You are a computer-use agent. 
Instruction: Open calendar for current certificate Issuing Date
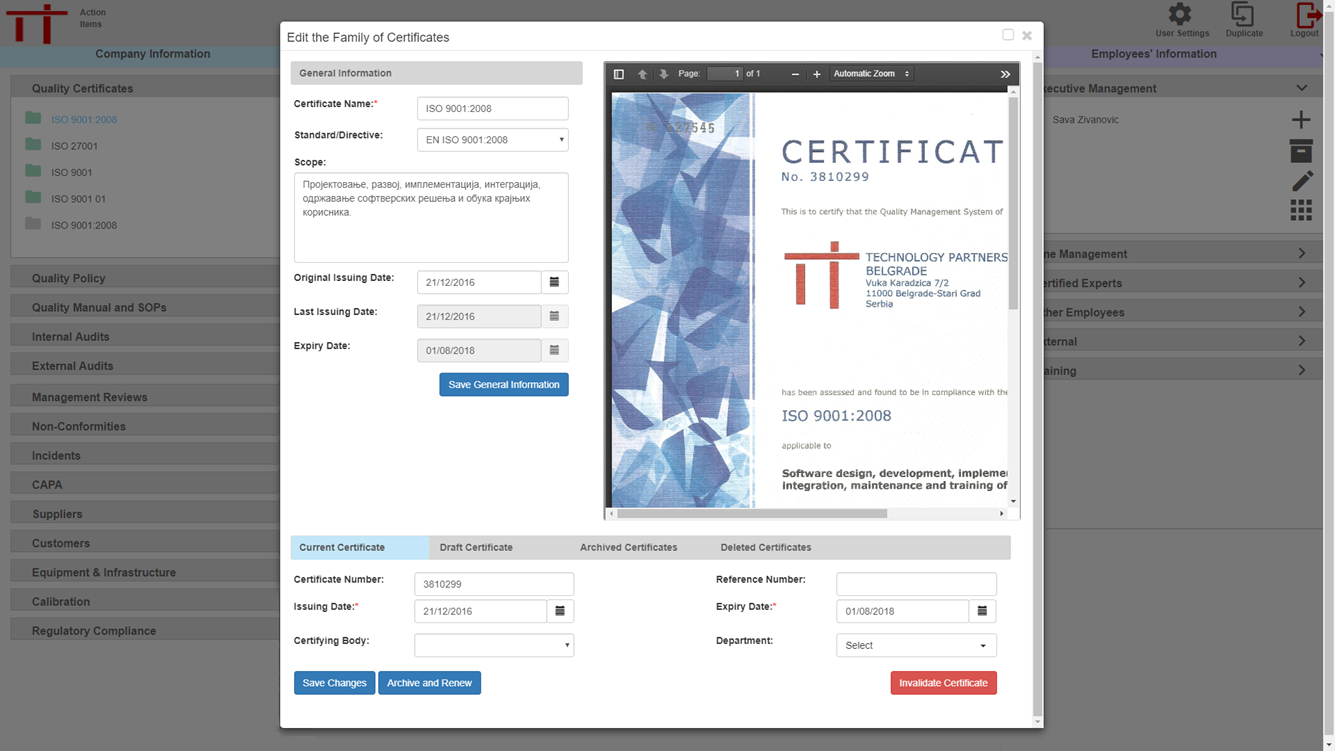[560, 611]
